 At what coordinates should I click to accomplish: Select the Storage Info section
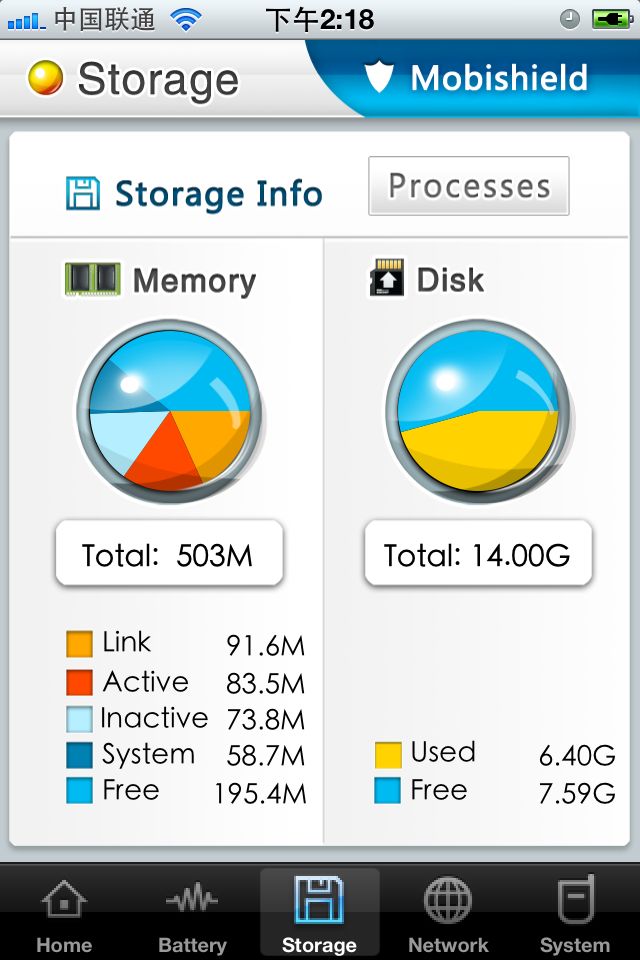[194, 193]
